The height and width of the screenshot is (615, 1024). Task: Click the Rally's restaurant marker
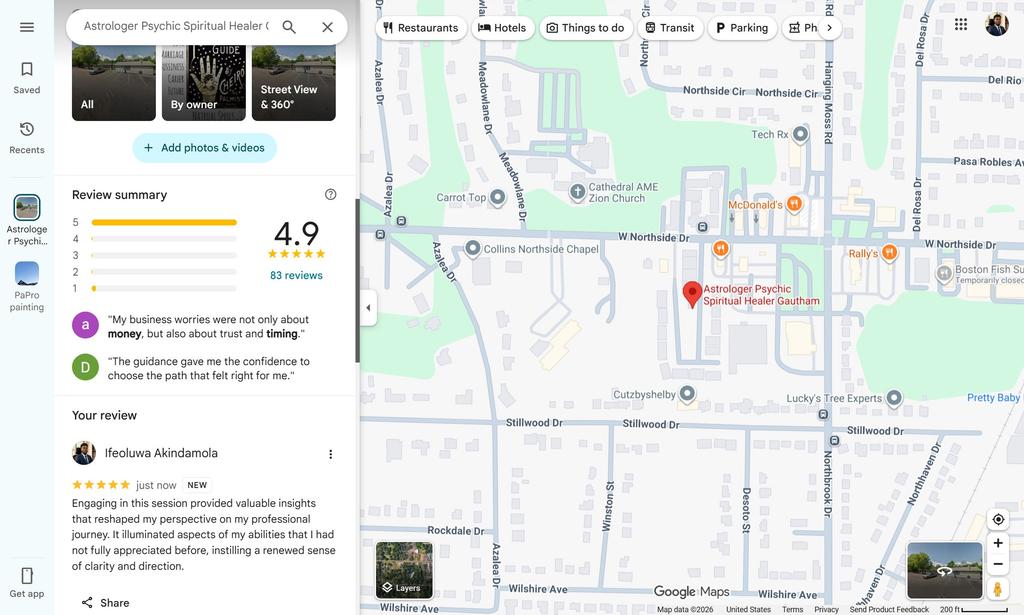[889, 253]
